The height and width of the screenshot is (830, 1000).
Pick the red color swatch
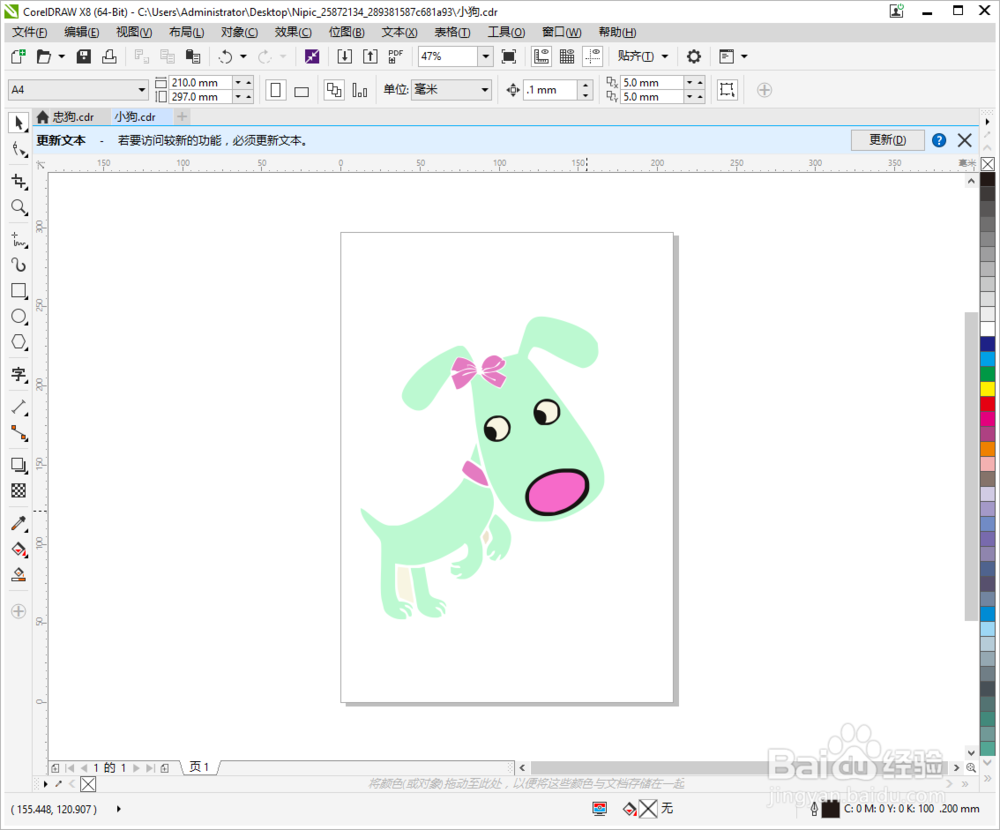pos(987,404)
